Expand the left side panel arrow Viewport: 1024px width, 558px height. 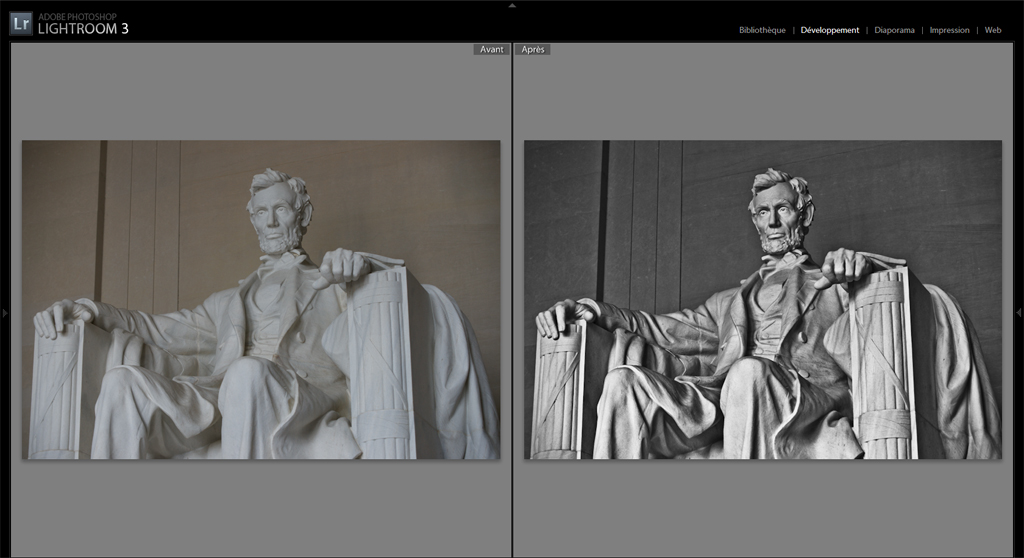(4, 313)
